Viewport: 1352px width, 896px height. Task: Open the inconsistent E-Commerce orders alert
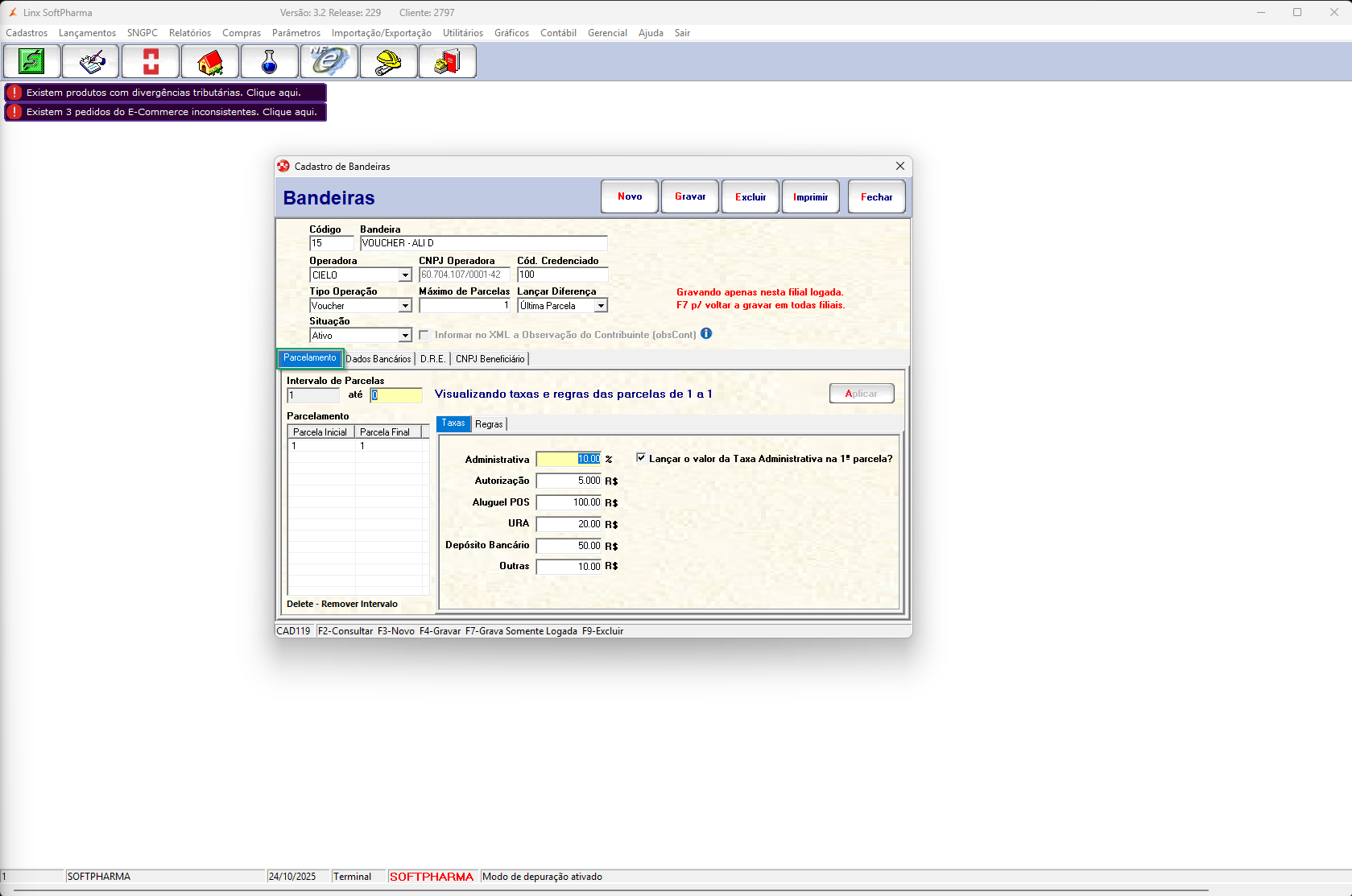(166, 112)
